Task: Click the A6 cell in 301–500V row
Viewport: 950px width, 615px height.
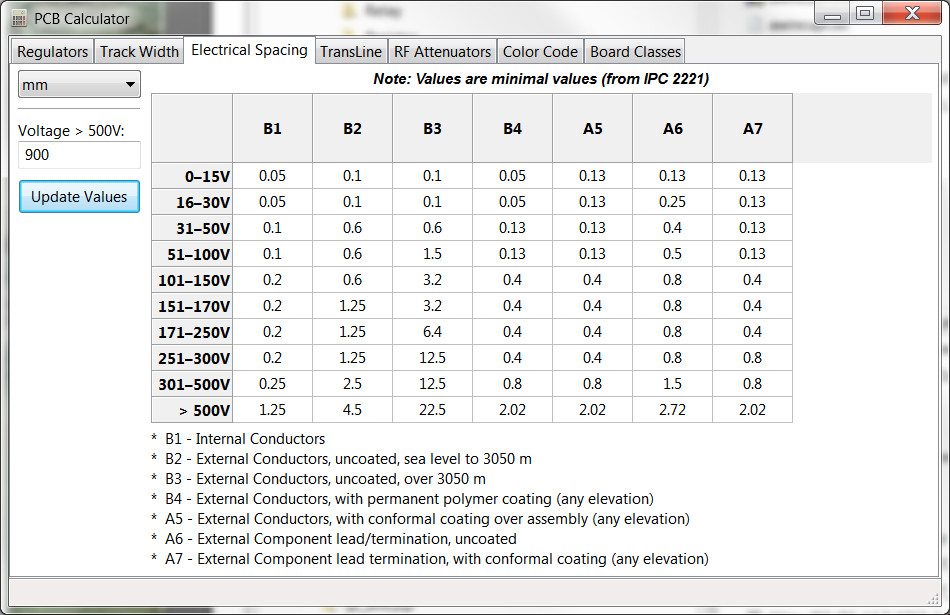Action: (672, 384)
